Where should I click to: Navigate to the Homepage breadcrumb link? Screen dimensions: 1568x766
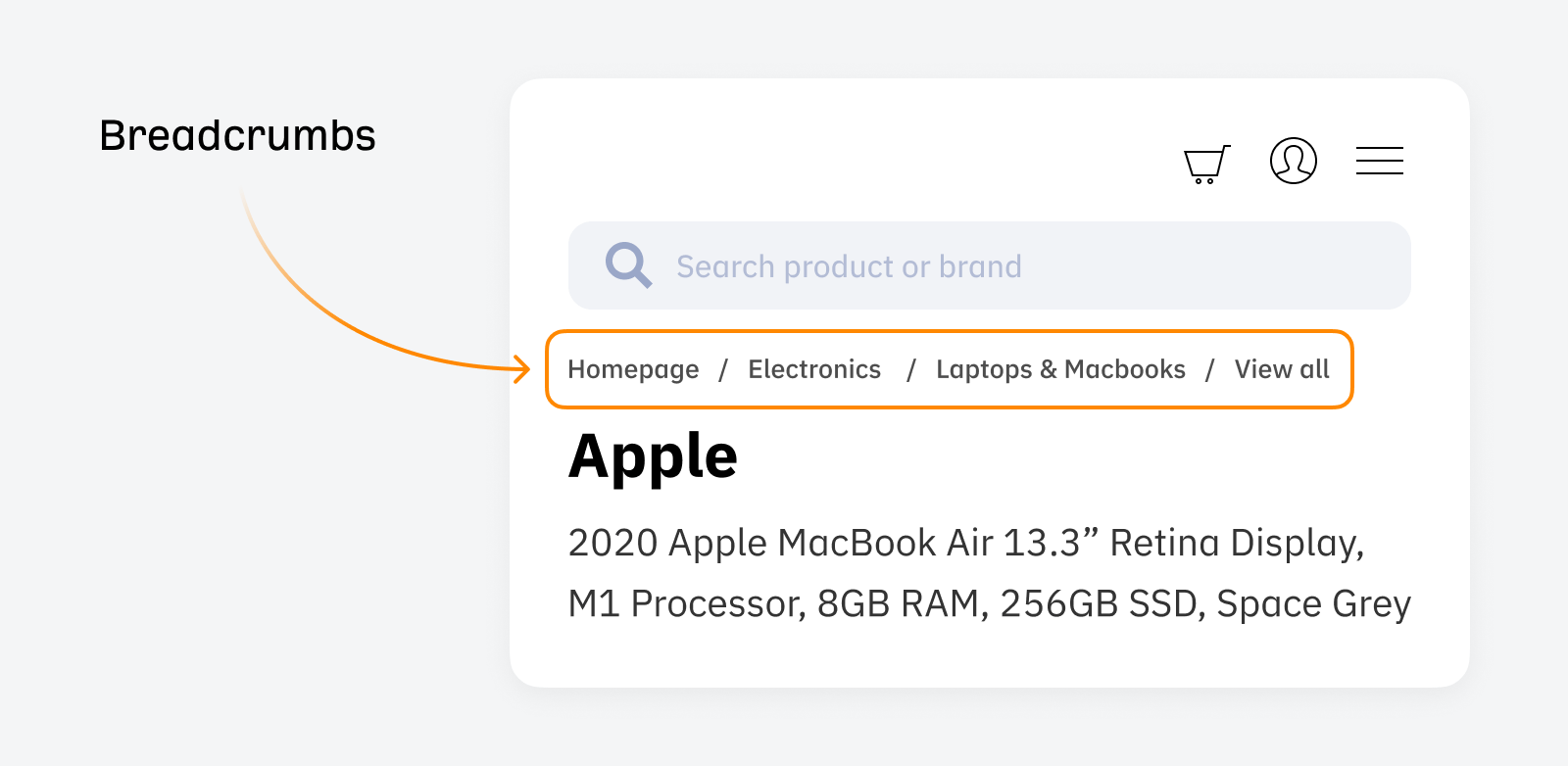click(633, 369)
